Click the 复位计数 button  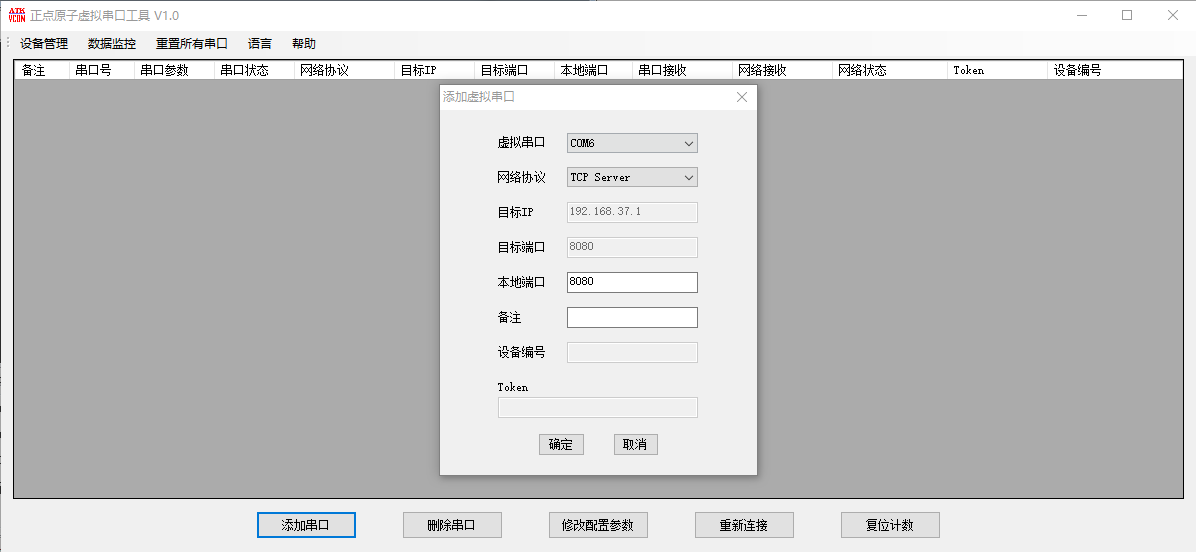tap(890, 525)
